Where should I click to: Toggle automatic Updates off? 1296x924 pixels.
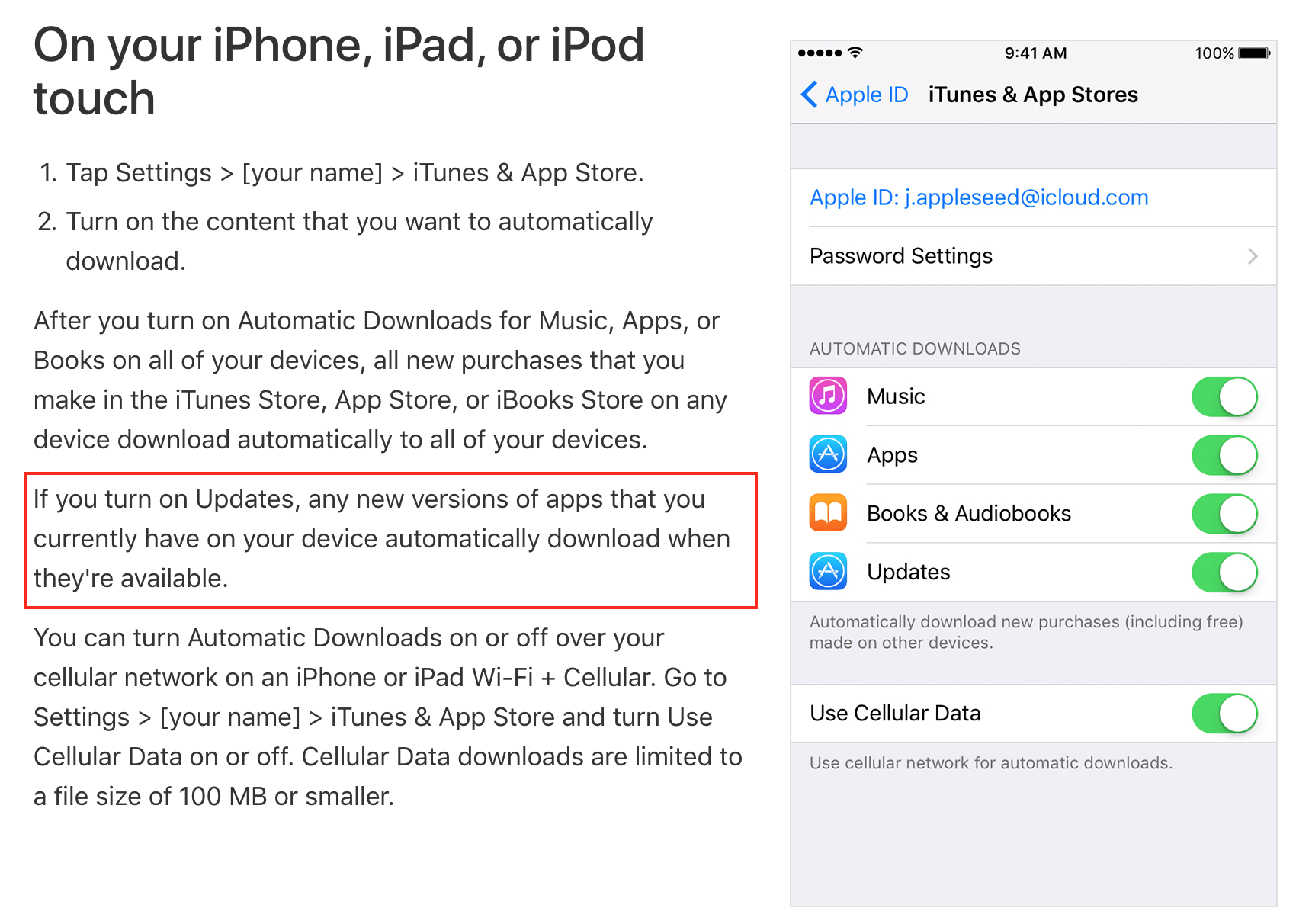point(1224,573)
